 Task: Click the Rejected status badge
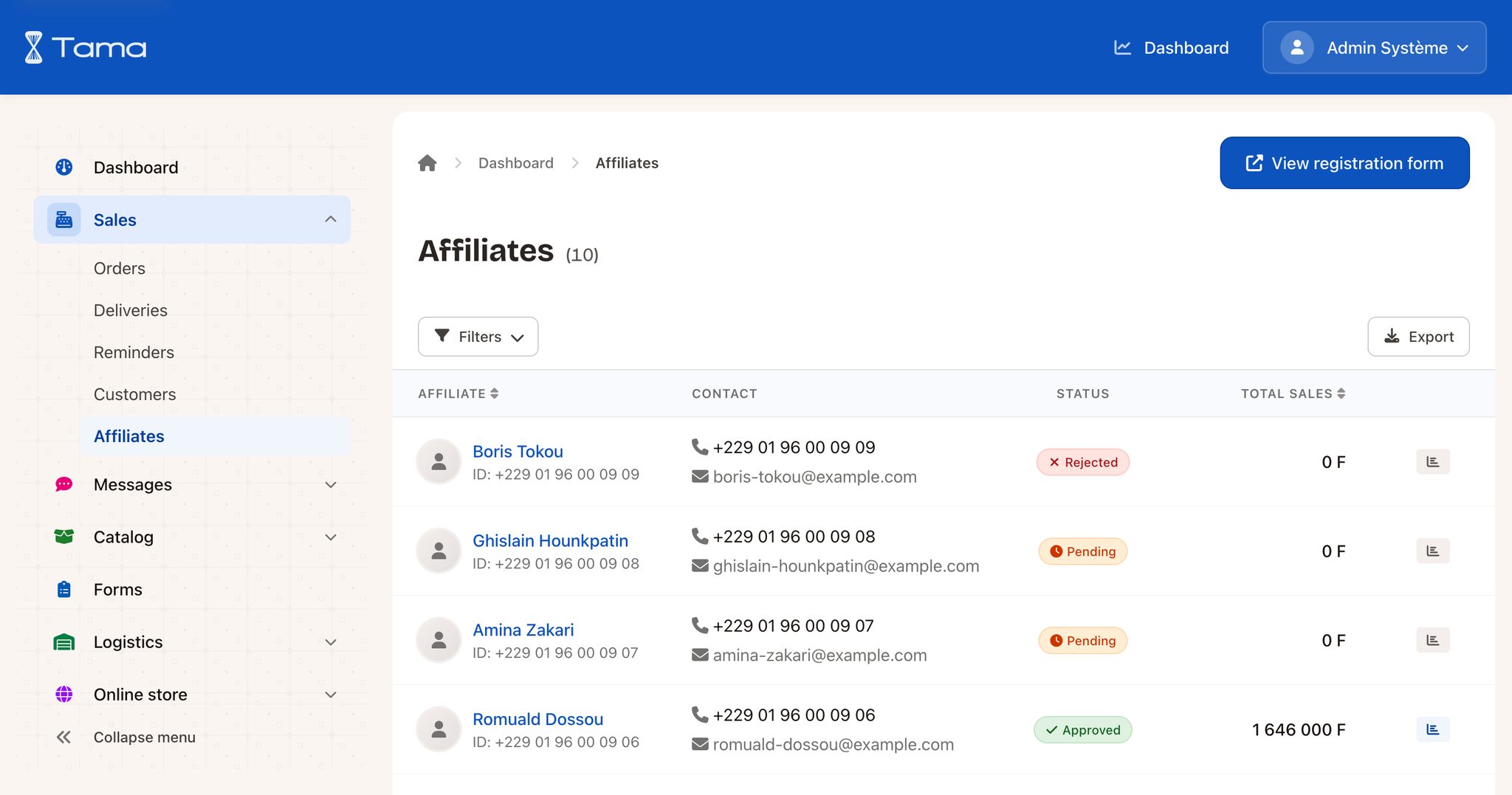click(x=1082, y=462)
